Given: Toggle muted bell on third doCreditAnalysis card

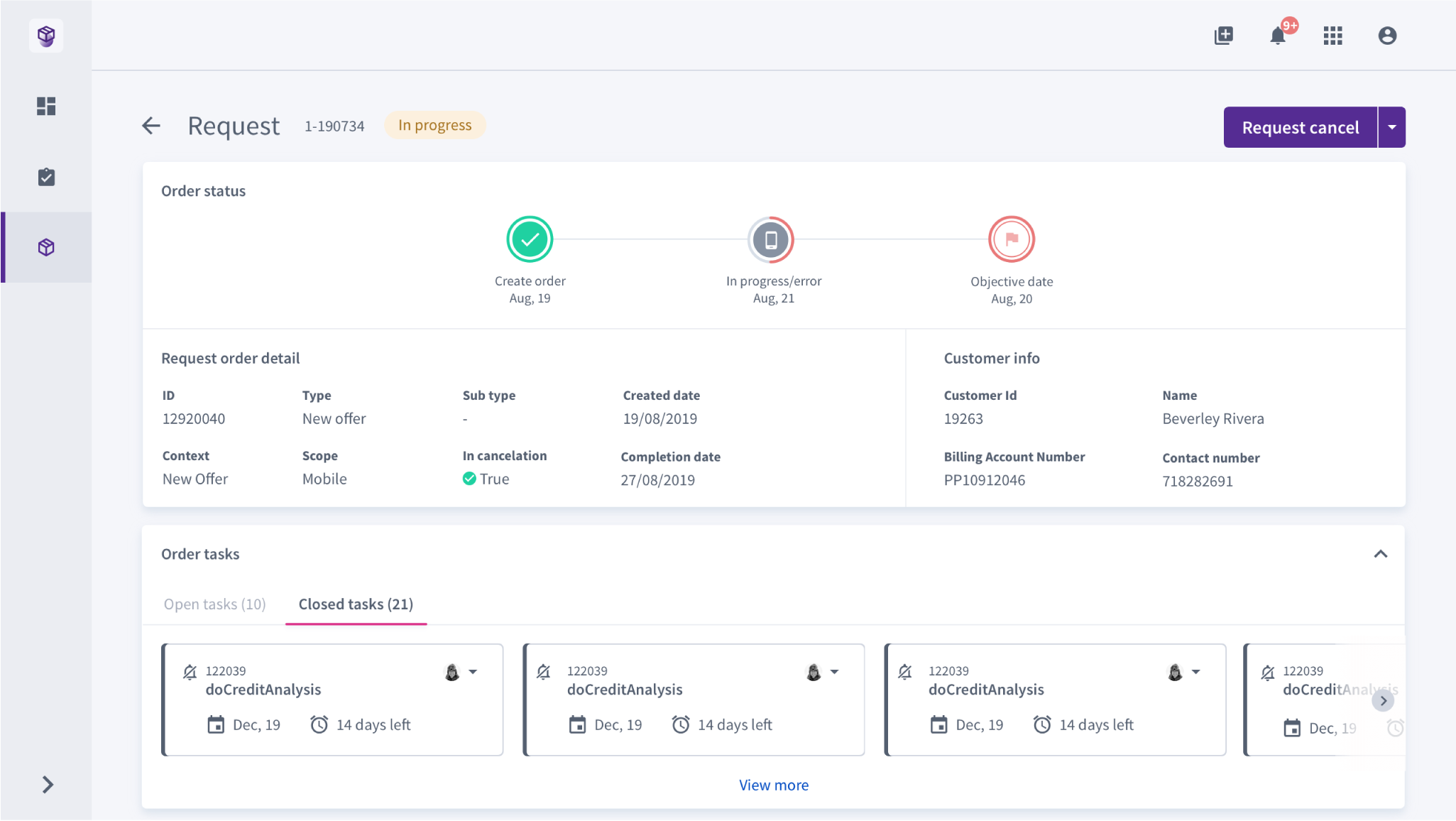Looking at the screenshot, I should pos(905,672).
